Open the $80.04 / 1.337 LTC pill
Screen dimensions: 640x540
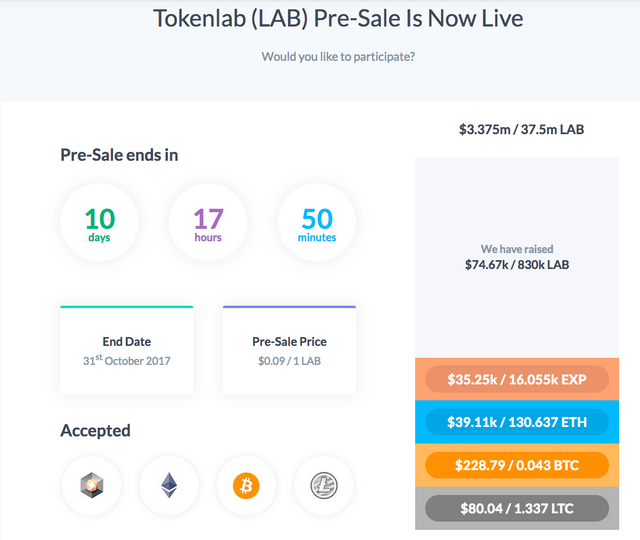coord(517,508)
